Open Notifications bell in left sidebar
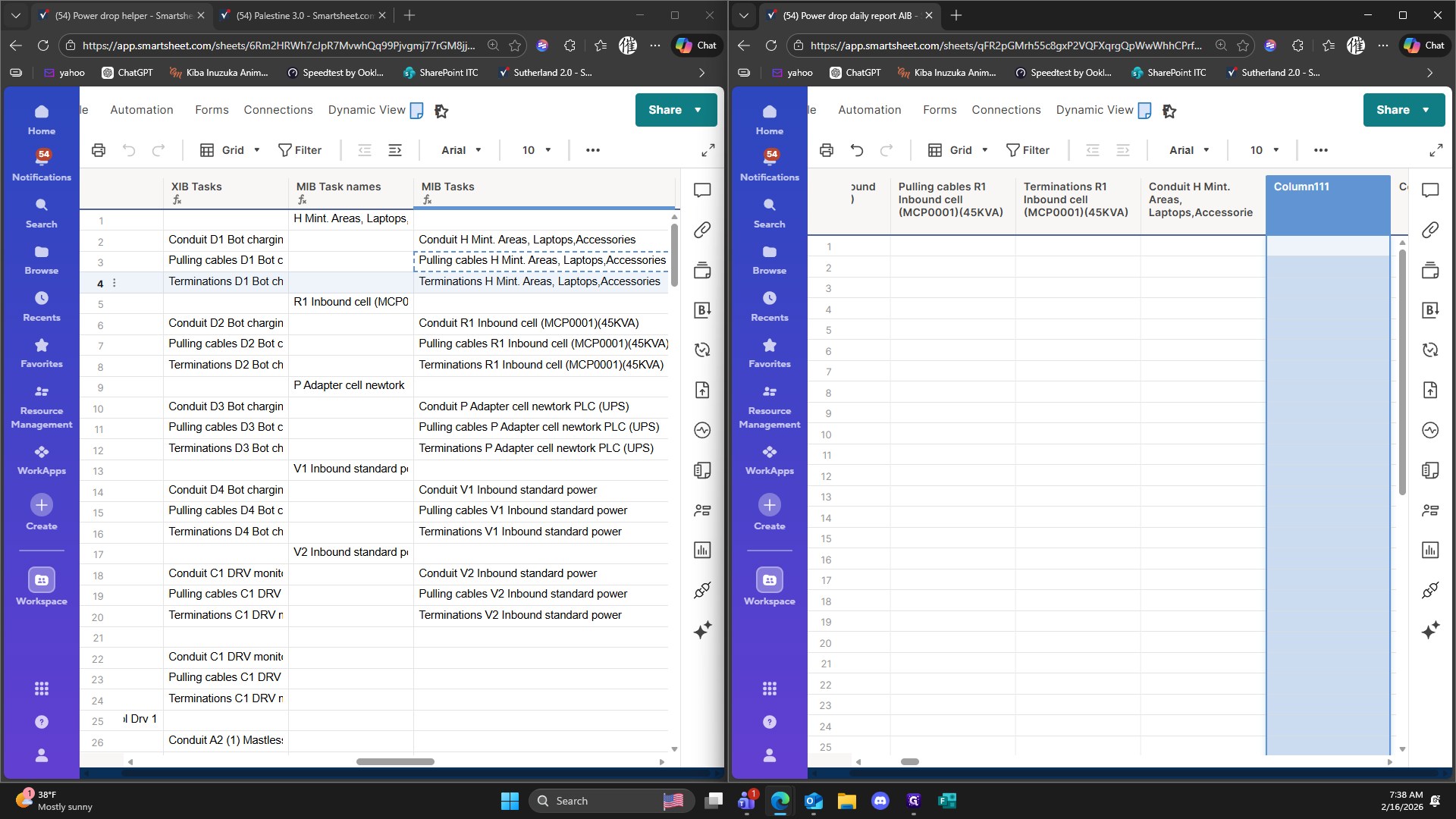1456x819 pixels. pos(42,163)
